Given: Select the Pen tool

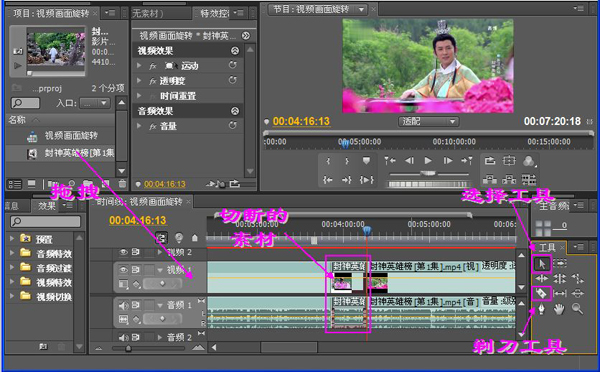Looking at the screenshot, I should click(x=541, y=309).
